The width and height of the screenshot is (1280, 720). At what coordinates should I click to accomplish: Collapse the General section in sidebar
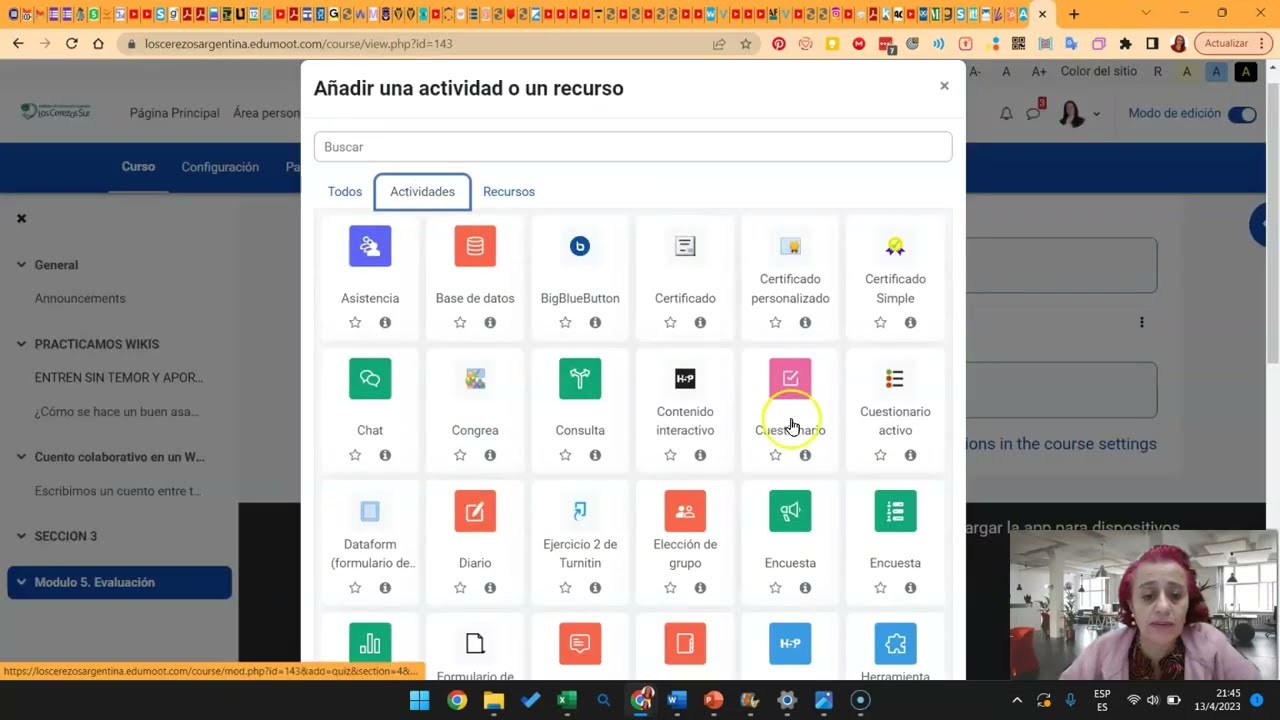(x=21, y=265)
